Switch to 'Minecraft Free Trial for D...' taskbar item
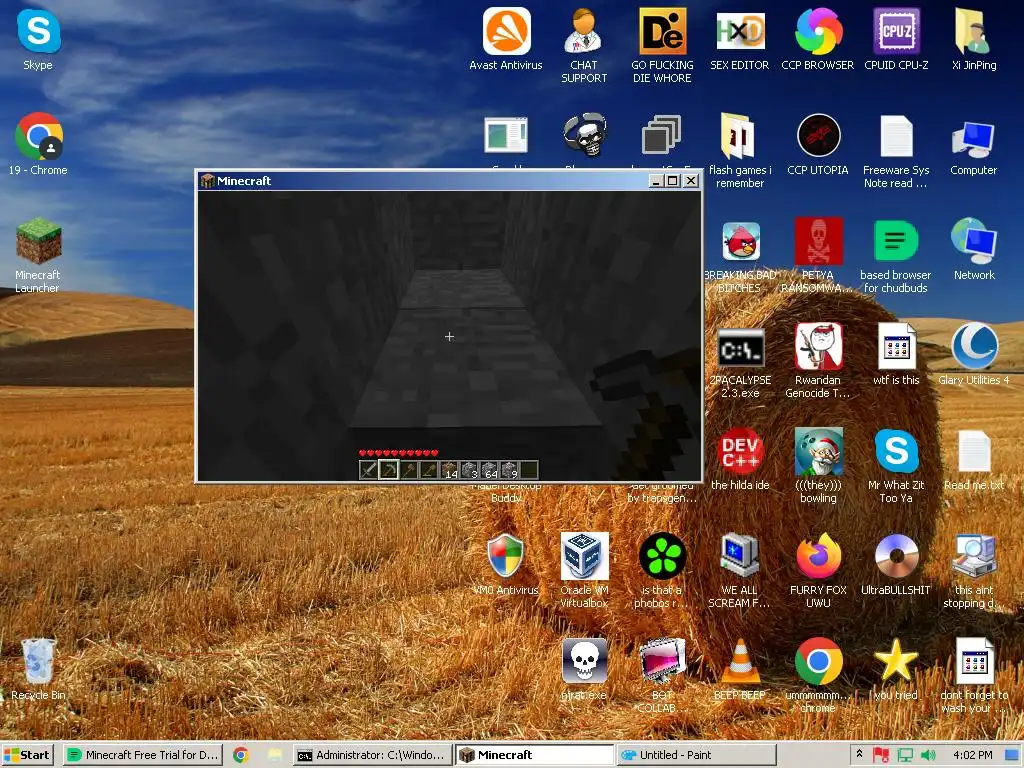This screenshot has height=768, width=1024. click(x=144, y=755)
